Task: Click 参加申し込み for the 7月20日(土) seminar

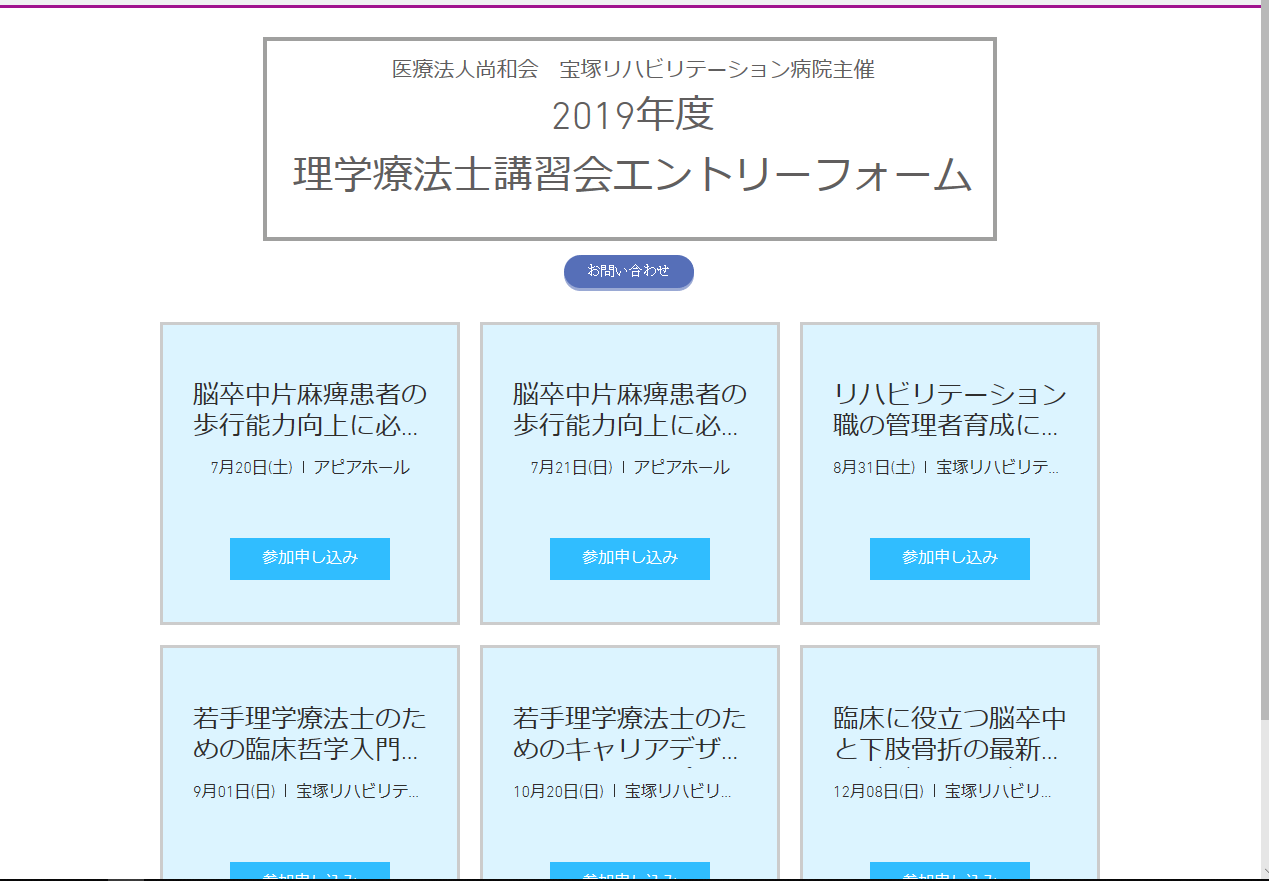Action: [310, 558]
